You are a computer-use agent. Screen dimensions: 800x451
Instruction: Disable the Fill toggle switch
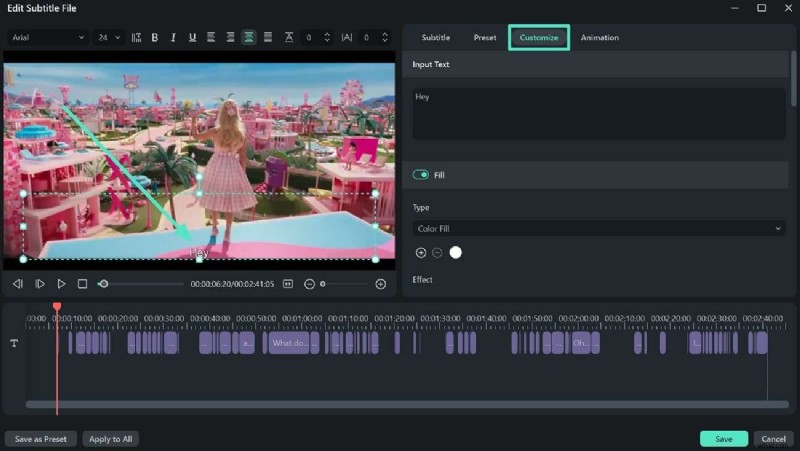421,175
